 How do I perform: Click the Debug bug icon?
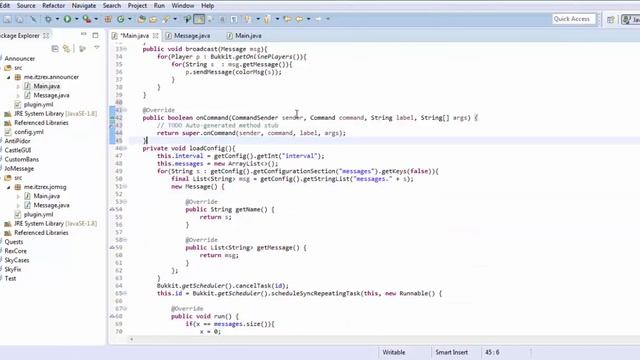[48, 19]
